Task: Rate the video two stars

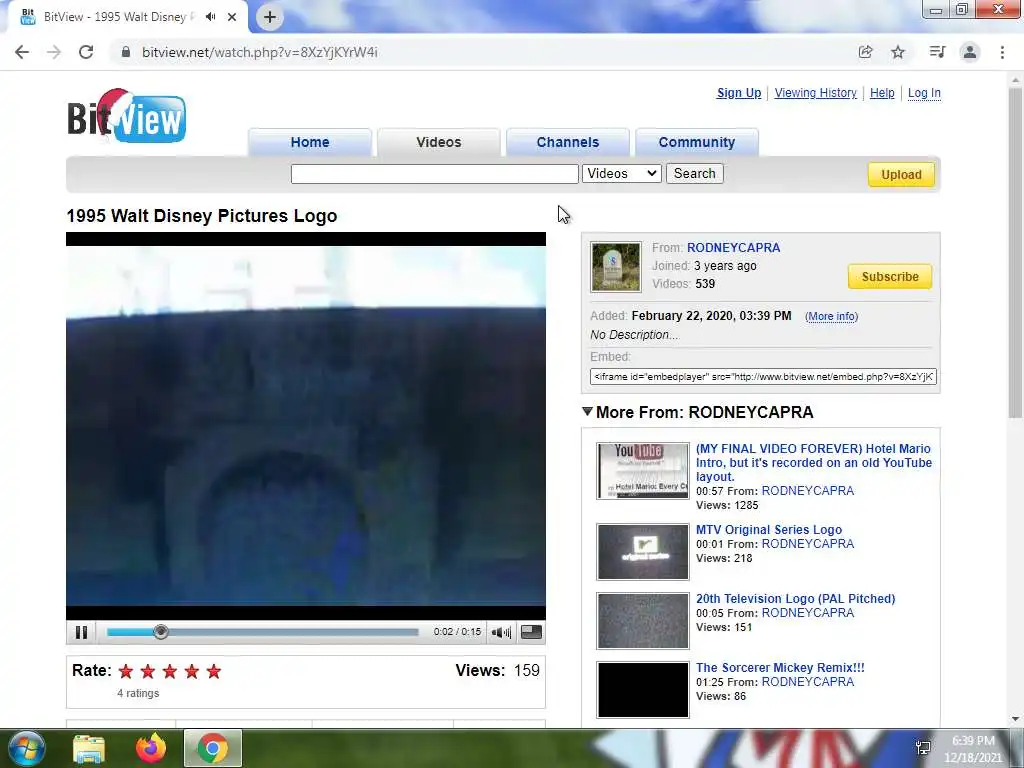Action: click(x=148, y=671)
